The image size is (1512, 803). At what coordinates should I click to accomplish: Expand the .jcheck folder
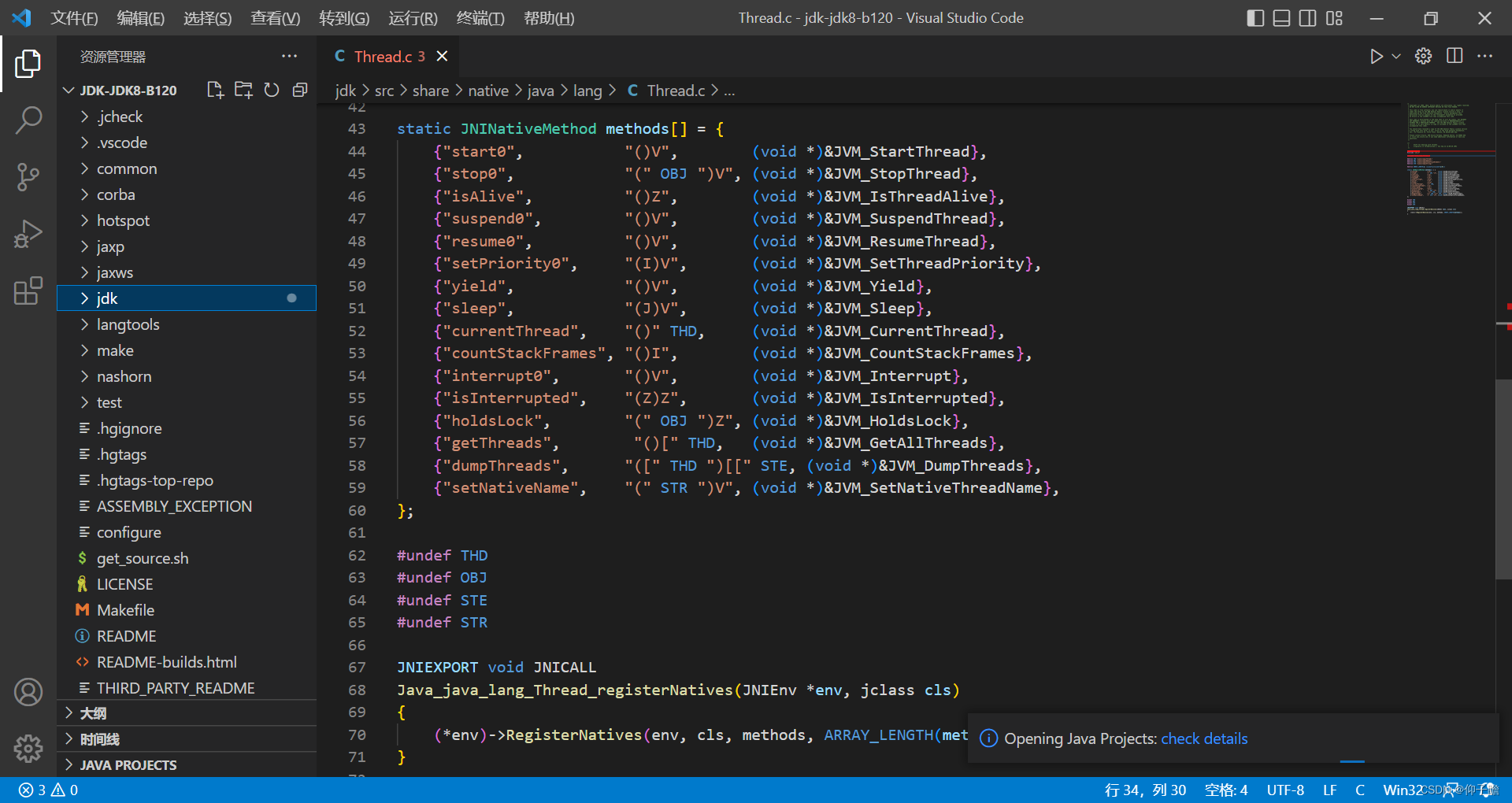[187, 117]
